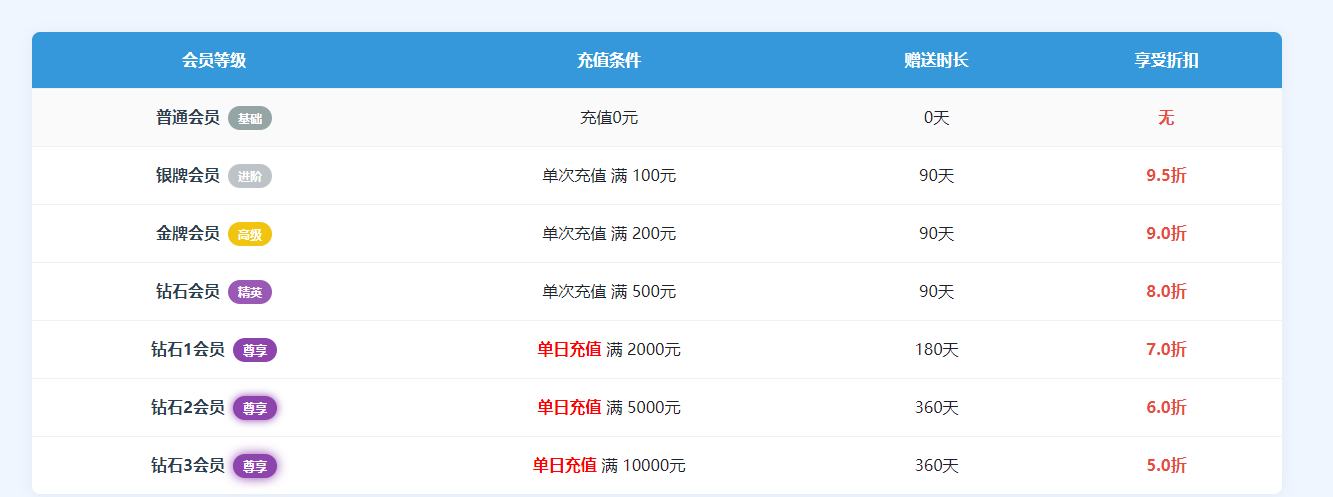Click the 钻石3会员 level name
The width and height of the screenshot is (1333, 497).
pyautogui.click(x=188, y=466)
